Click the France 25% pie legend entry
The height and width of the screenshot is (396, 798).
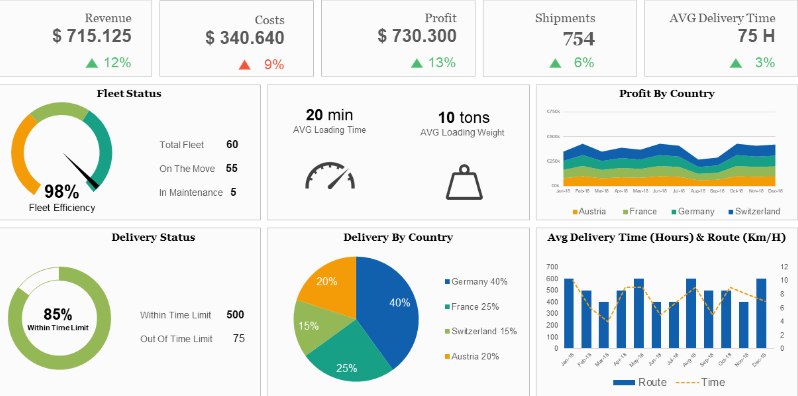tap(472, 307)
